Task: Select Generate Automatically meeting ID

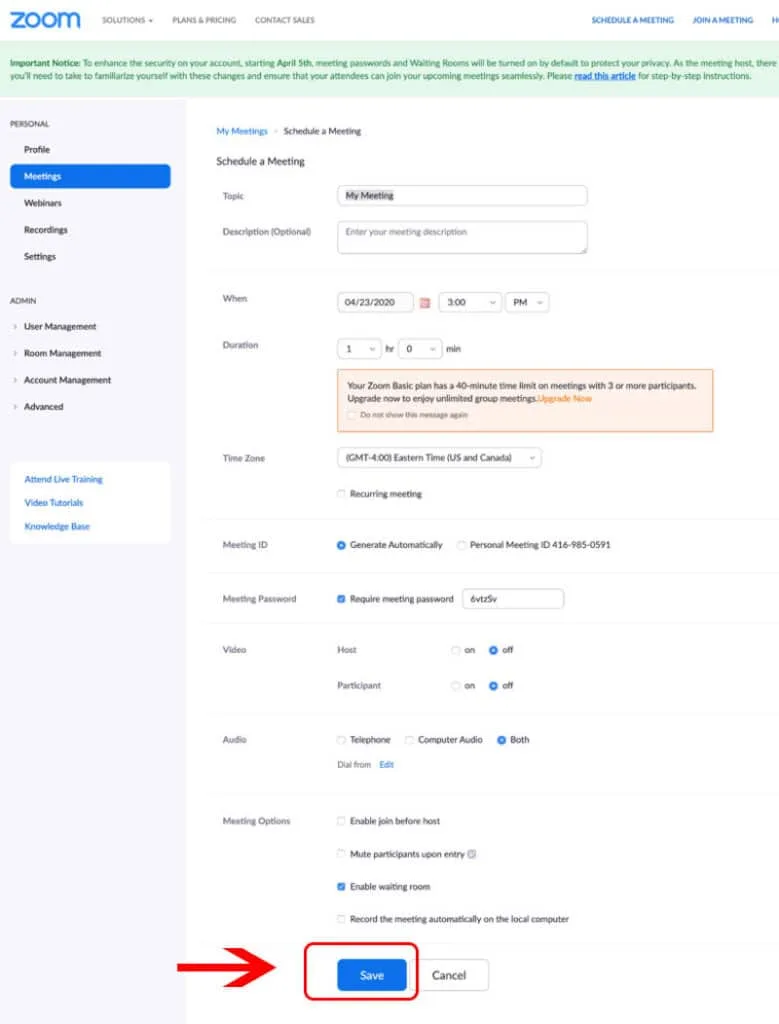Action: (x=341, y=545)
